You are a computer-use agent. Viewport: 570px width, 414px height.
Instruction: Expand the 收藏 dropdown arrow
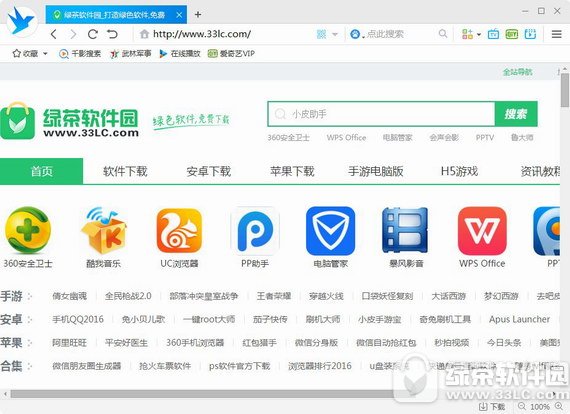click(x=45, y=54)
